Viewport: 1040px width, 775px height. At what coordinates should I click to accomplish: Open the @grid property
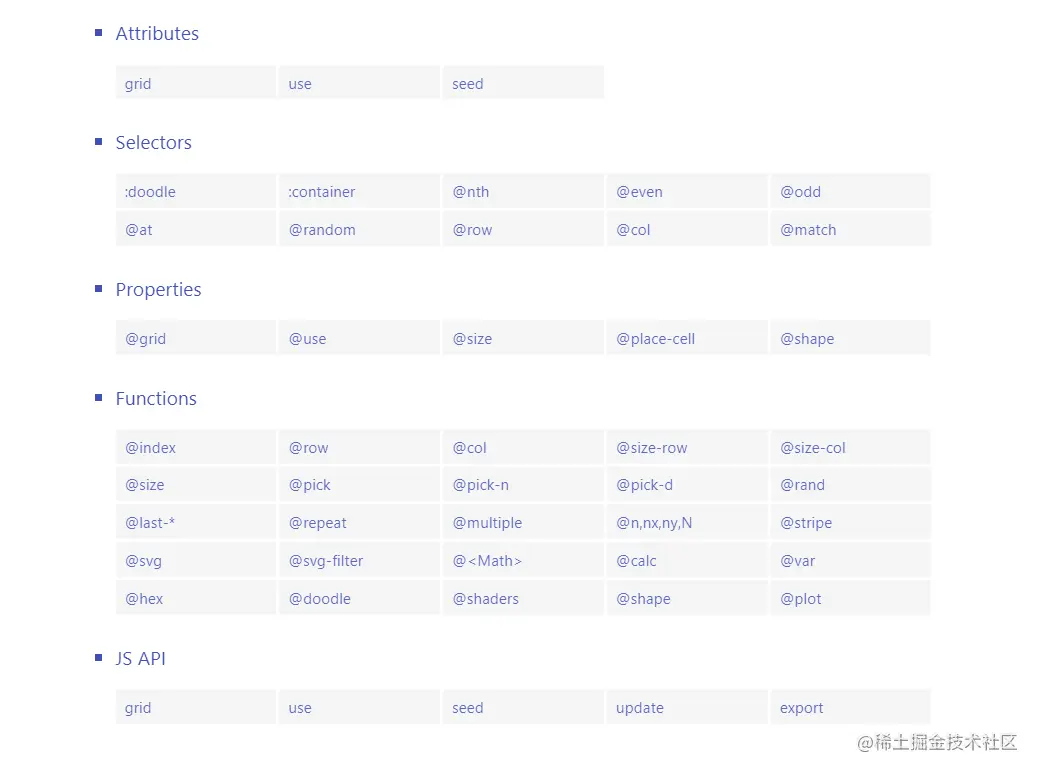(x=196, y=338)
